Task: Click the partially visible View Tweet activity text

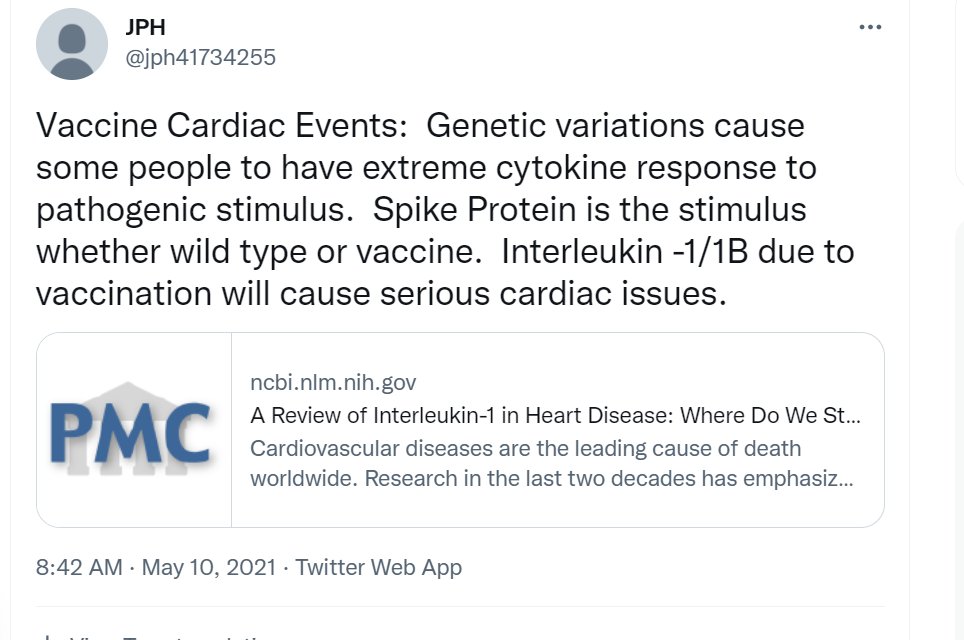Action: point(166,636)
